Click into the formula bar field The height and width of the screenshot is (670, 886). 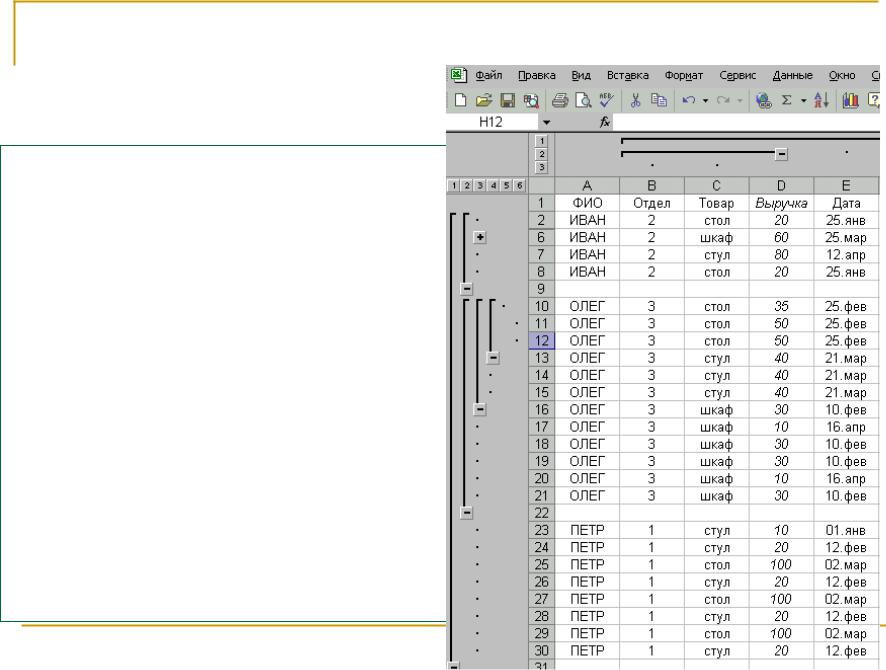click(746, 122)
